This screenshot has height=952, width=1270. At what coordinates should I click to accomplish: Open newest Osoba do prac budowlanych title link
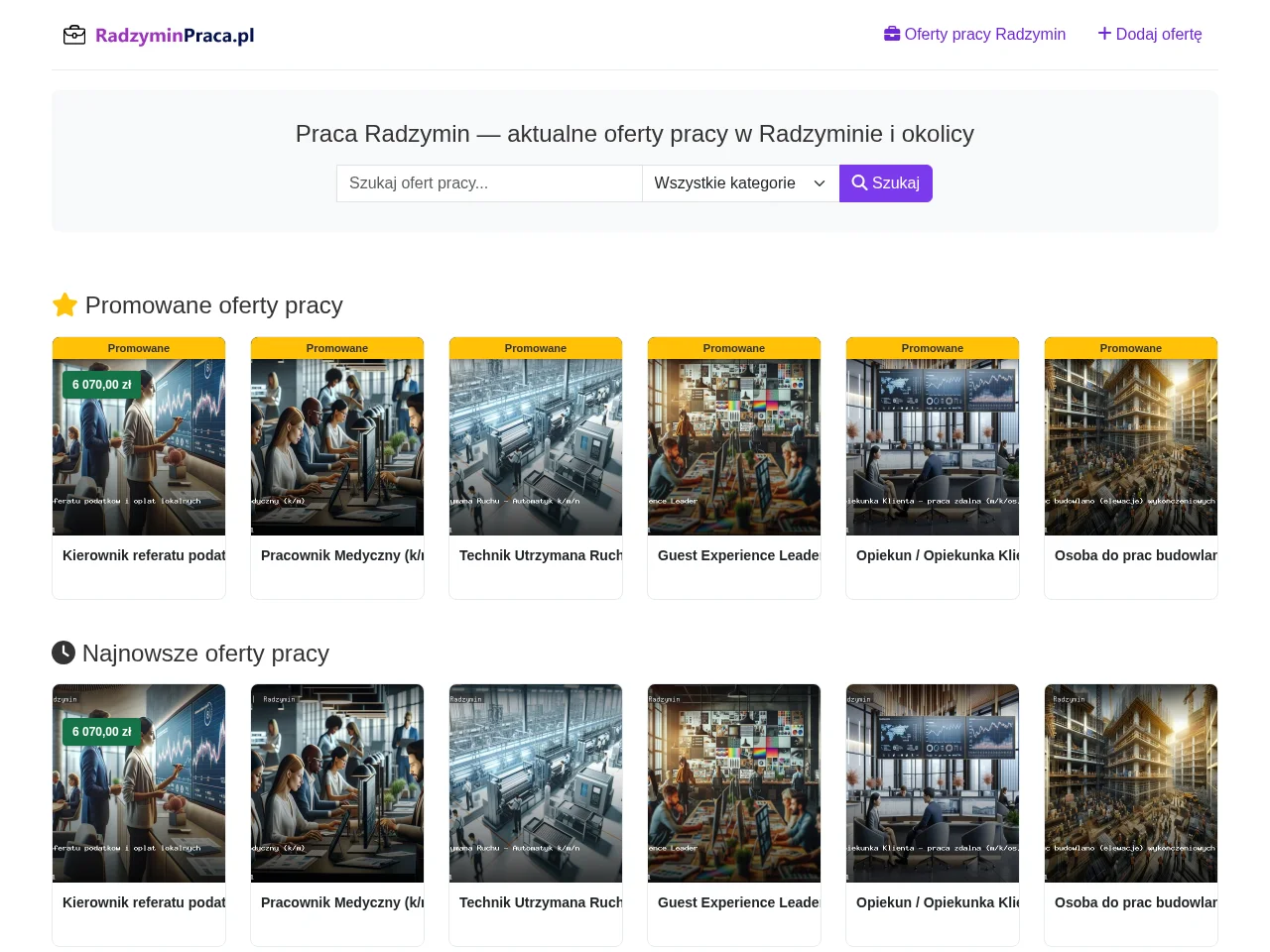click(1136, 902)
